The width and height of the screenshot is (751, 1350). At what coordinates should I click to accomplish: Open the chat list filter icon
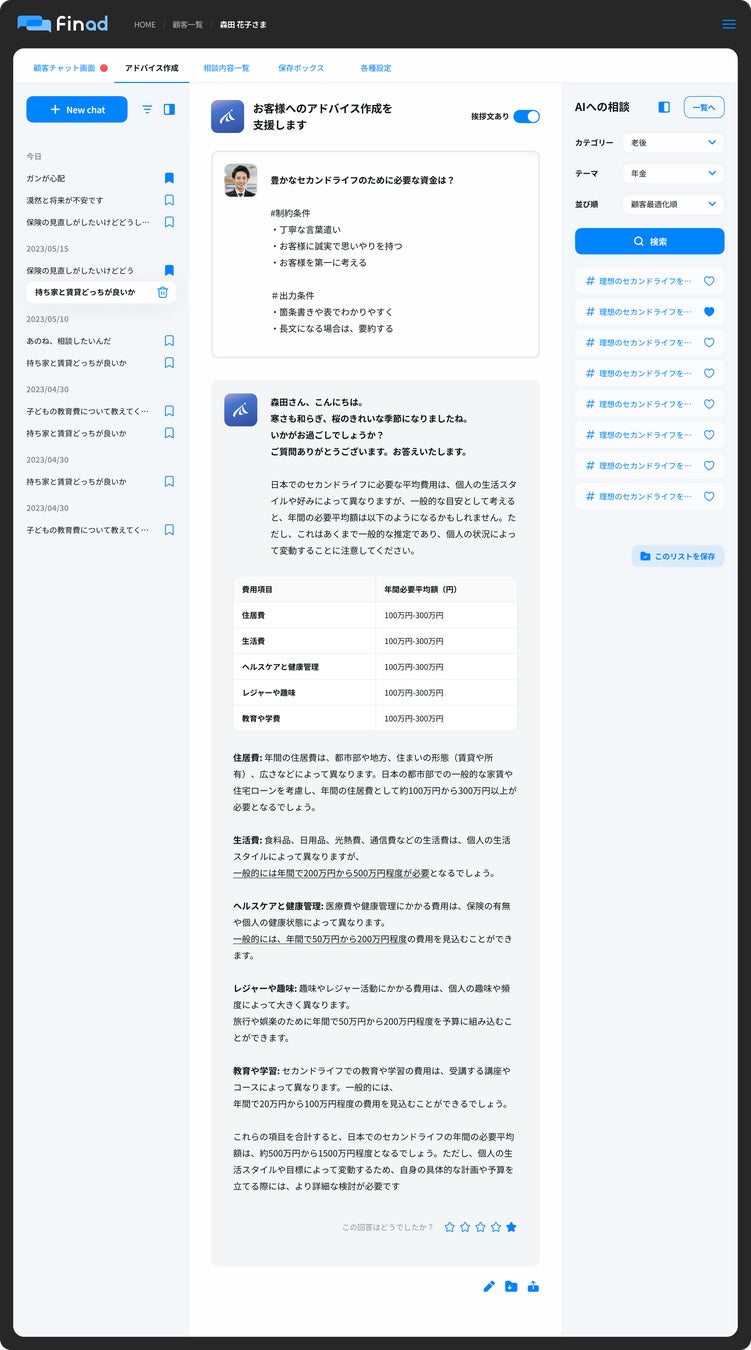(x=147, y=110)
